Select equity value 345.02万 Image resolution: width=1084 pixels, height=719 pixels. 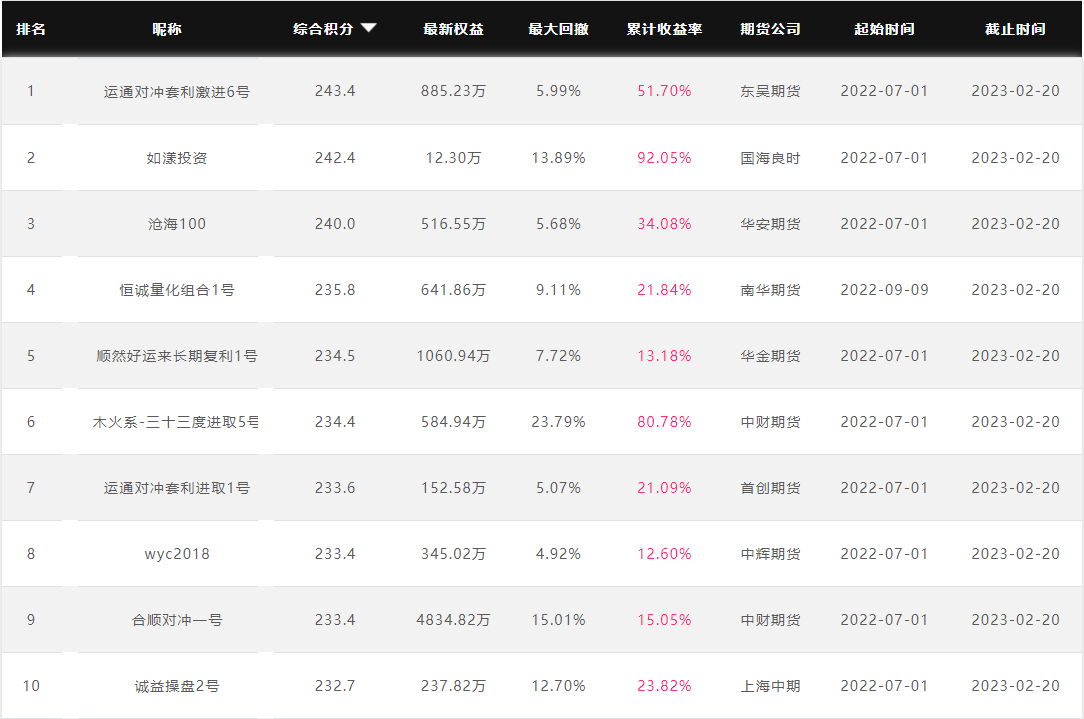click(454, 554)
